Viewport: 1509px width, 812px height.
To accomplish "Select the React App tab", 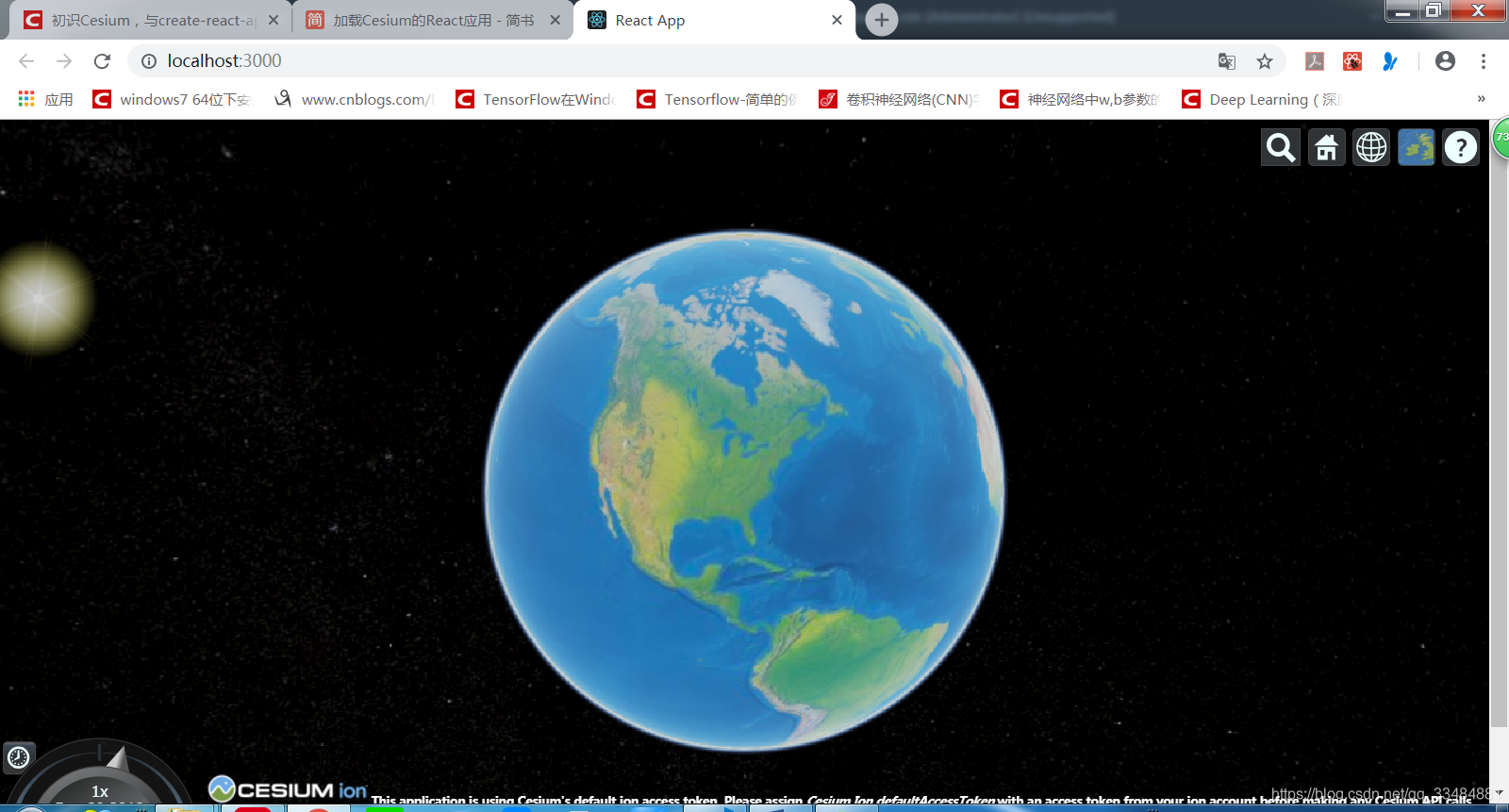I will (x=712, y=20).
